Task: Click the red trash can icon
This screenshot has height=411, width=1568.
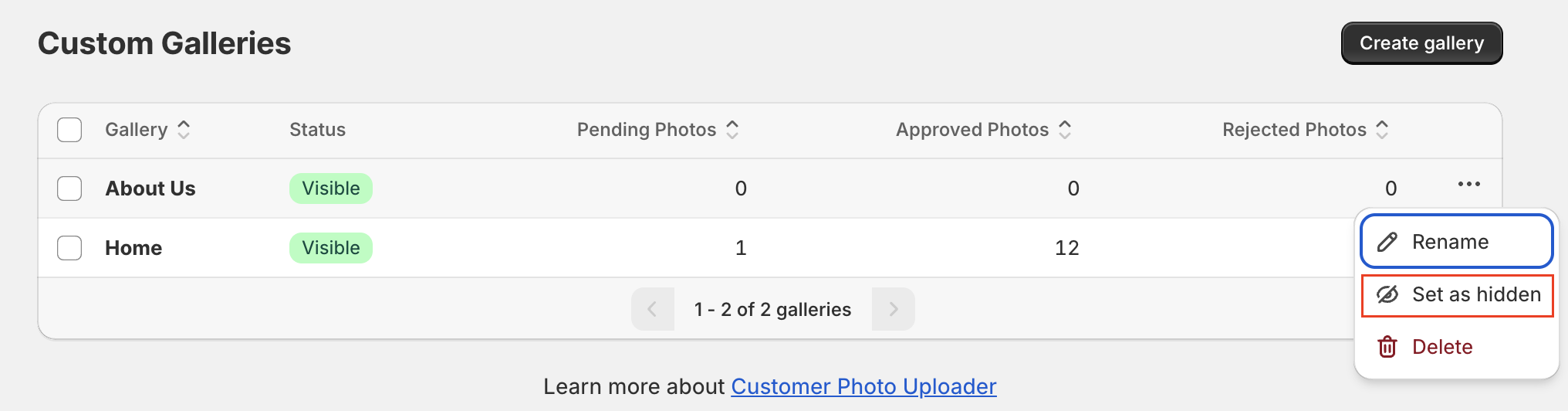Action: [x=1387, y=347]
